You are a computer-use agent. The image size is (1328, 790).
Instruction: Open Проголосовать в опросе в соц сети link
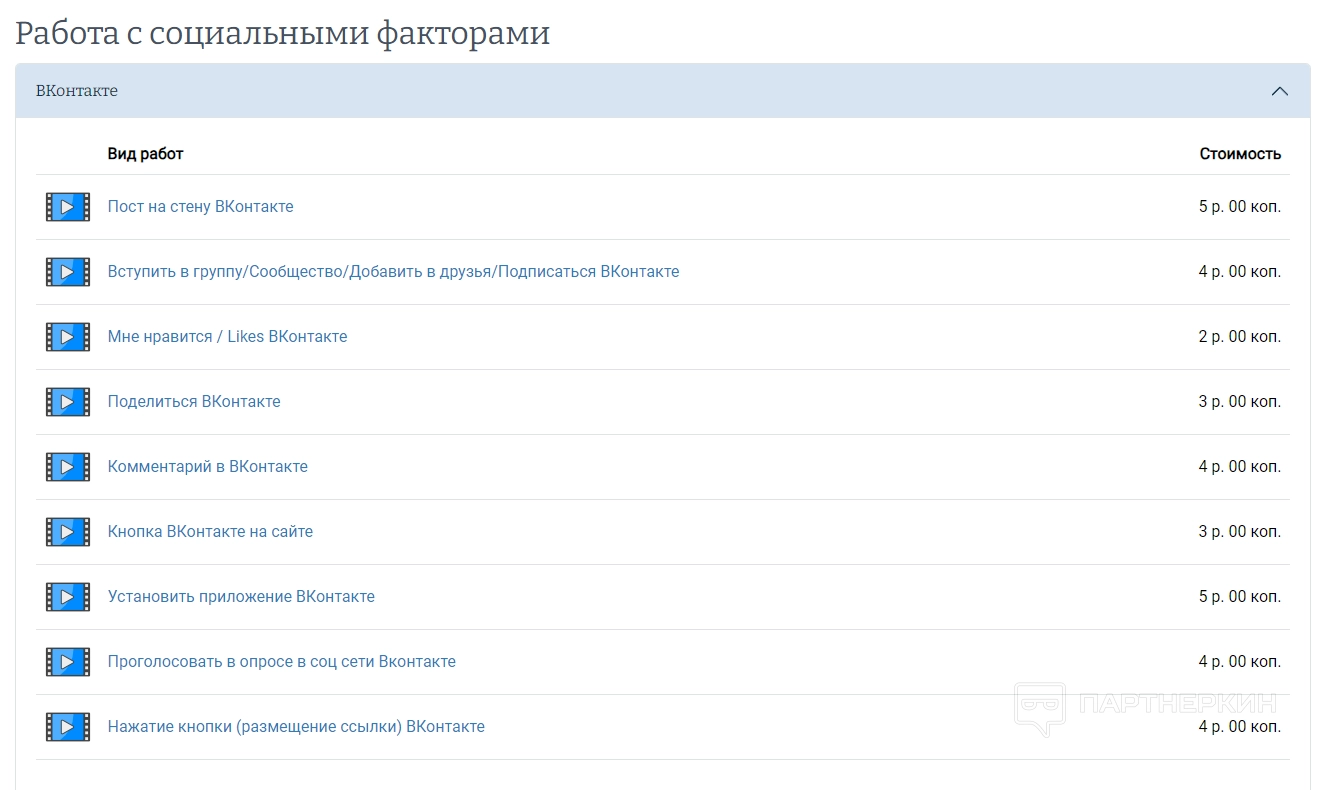pos(282,662)
